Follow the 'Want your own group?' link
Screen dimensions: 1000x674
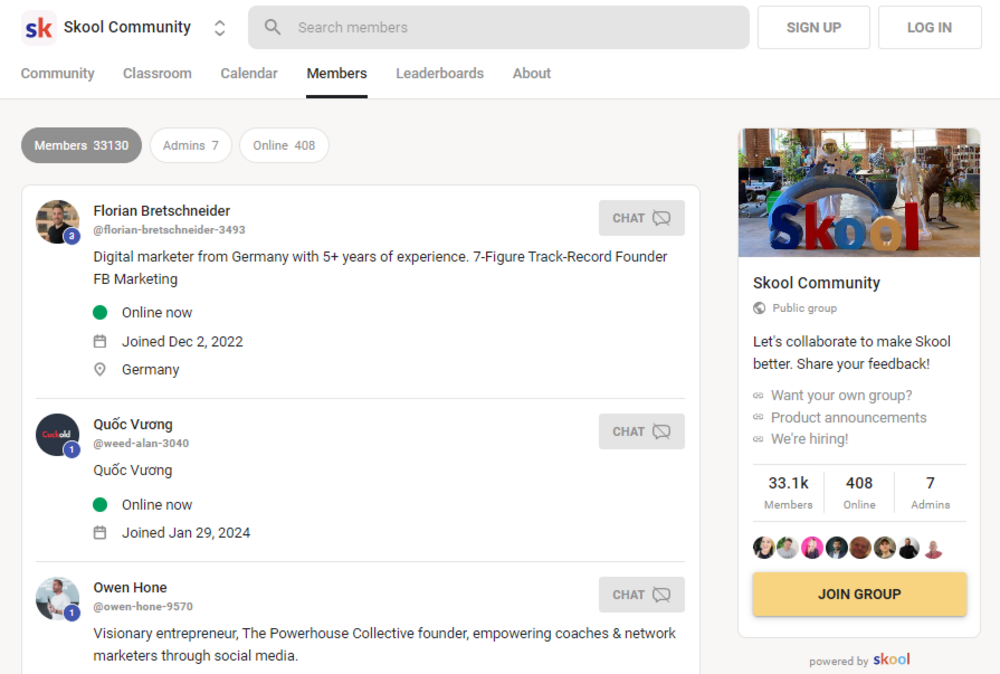(841, 395)
